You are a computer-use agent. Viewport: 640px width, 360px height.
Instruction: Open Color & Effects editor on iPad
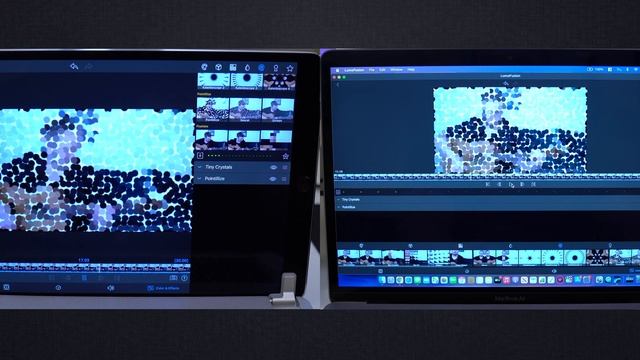[163, 288]
